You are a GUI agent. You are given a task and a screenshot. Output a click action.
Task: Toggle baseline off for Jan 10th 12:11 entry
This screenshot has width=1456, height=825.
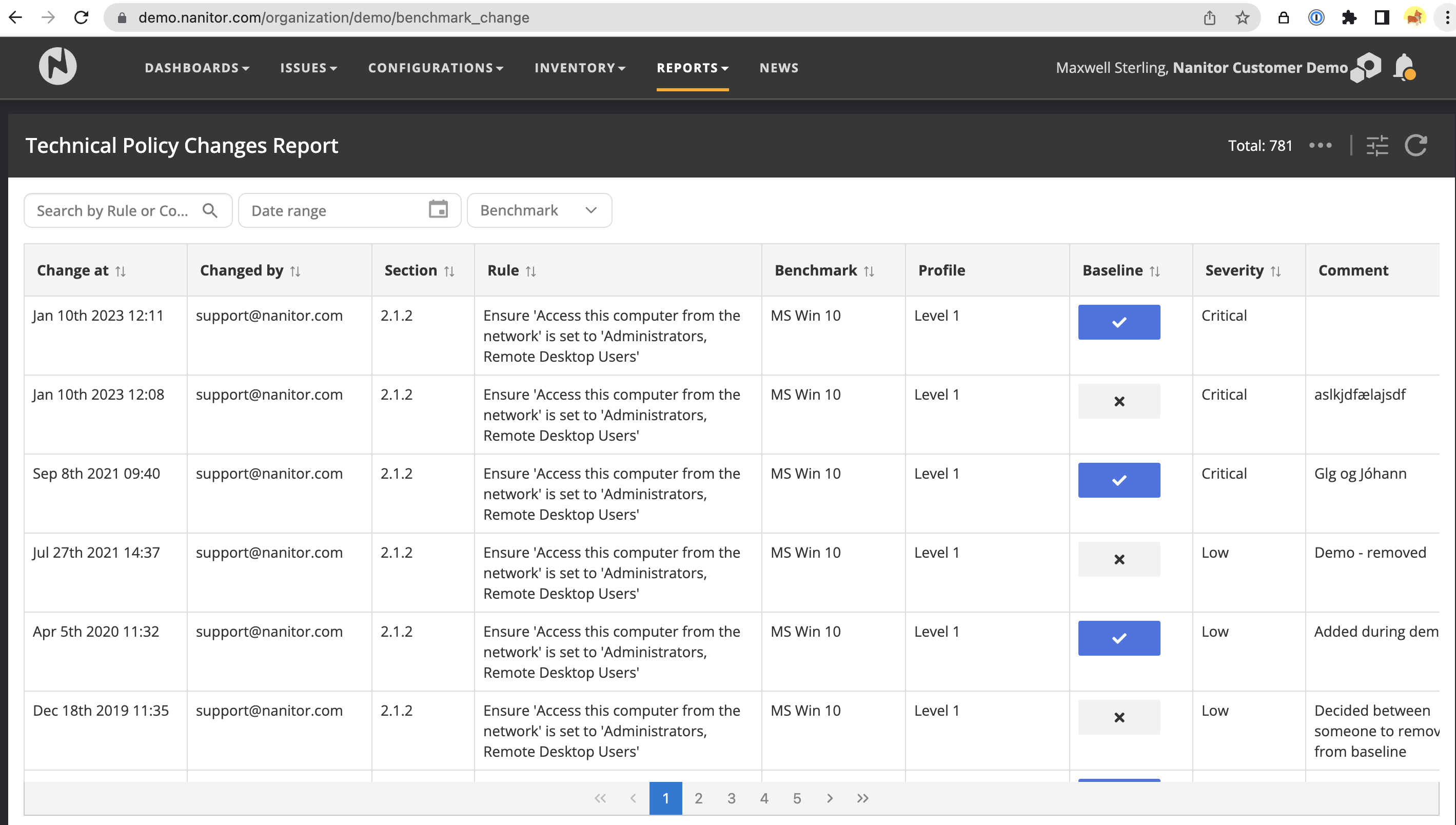coord(1118,322)
